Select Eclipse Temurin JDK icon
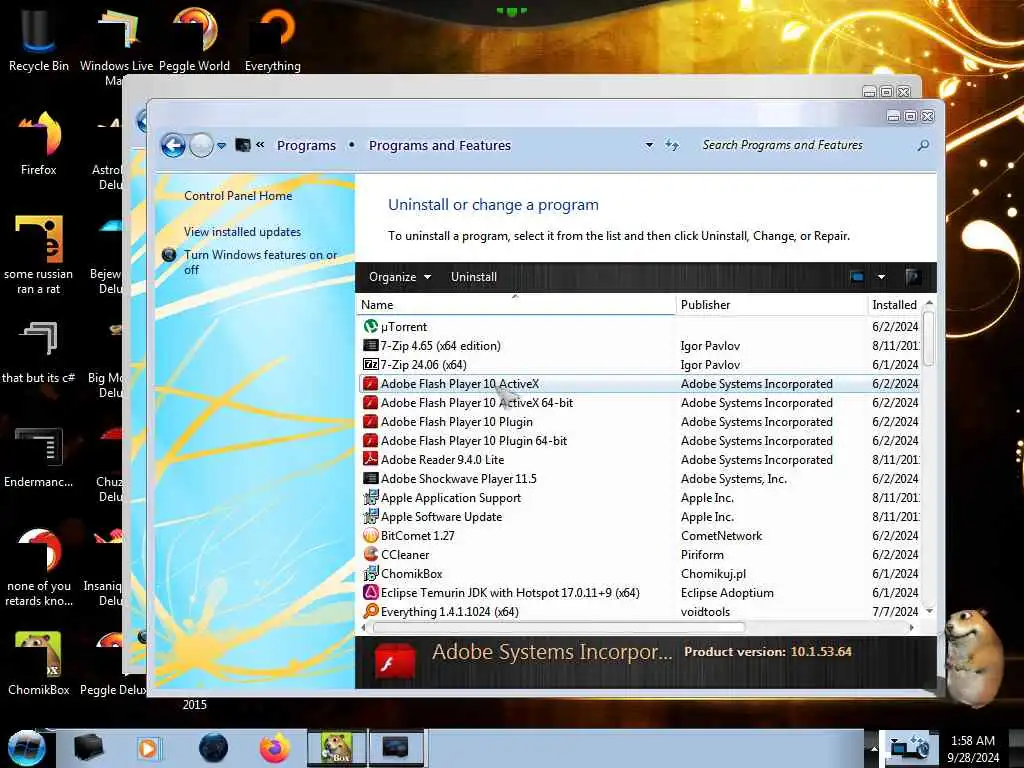The height and width of the screenshot is (768, 1024). pyautogui.click(x=370, y=592)
